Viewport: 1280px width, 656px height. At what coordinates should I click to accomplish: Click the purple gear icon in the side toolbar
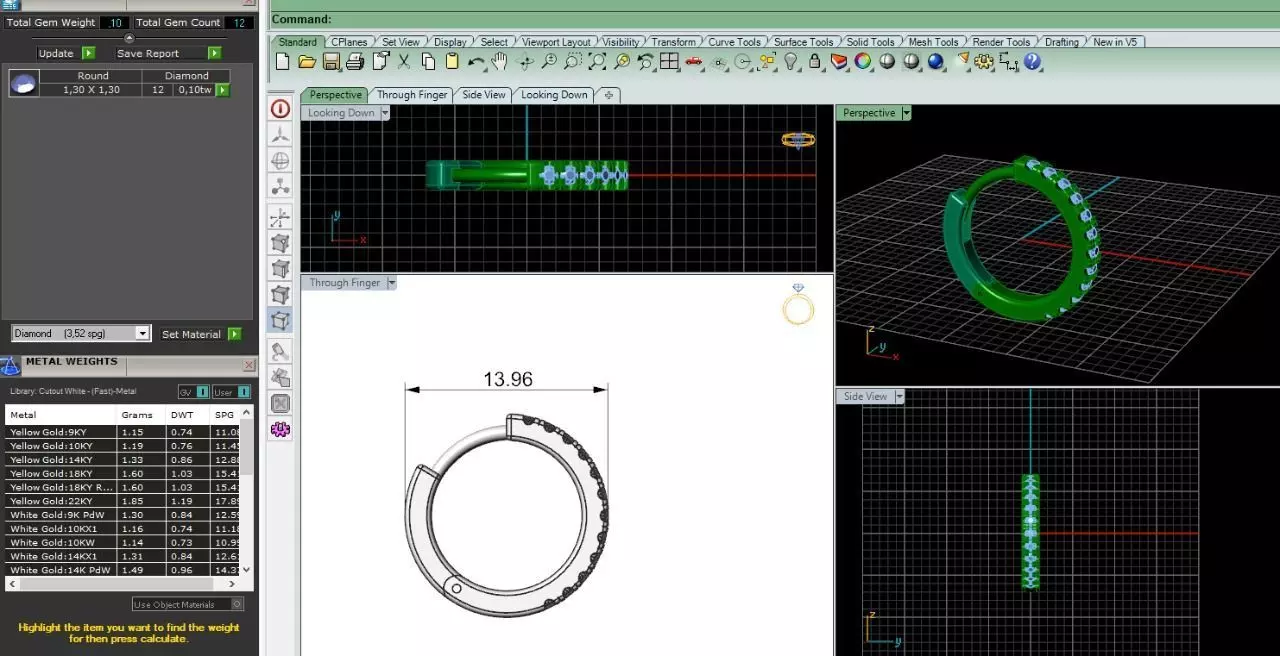pyautogui.click(x=280, y=430)
